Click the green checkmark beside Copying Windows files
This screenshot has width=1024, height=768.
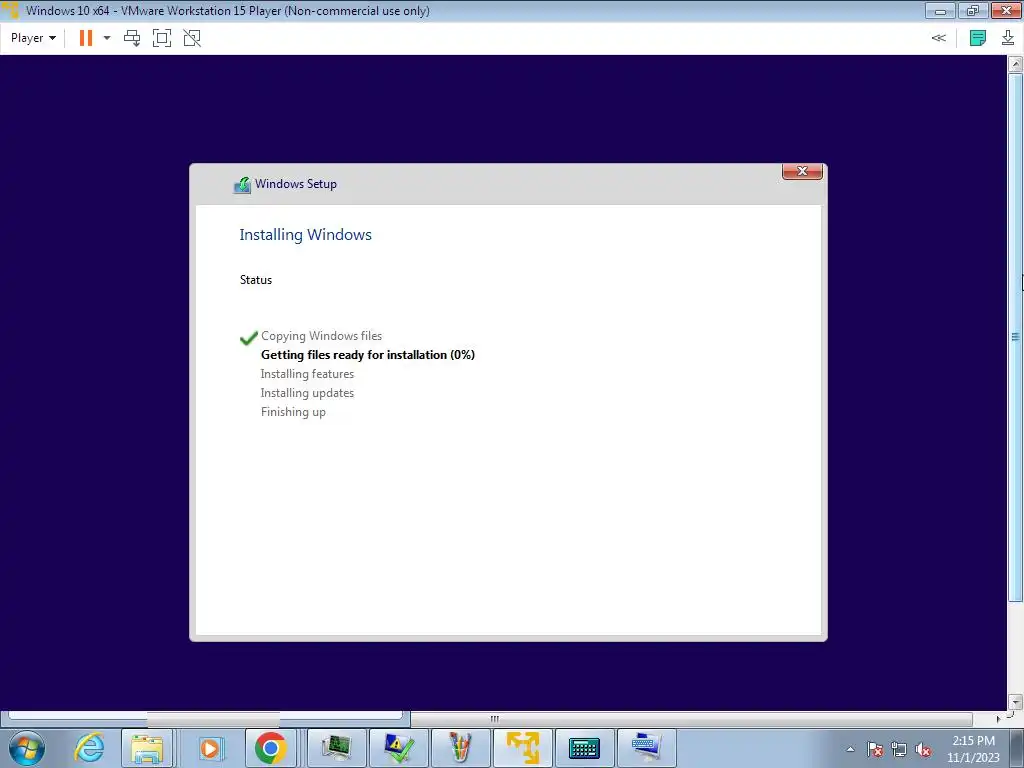point(249,338)
